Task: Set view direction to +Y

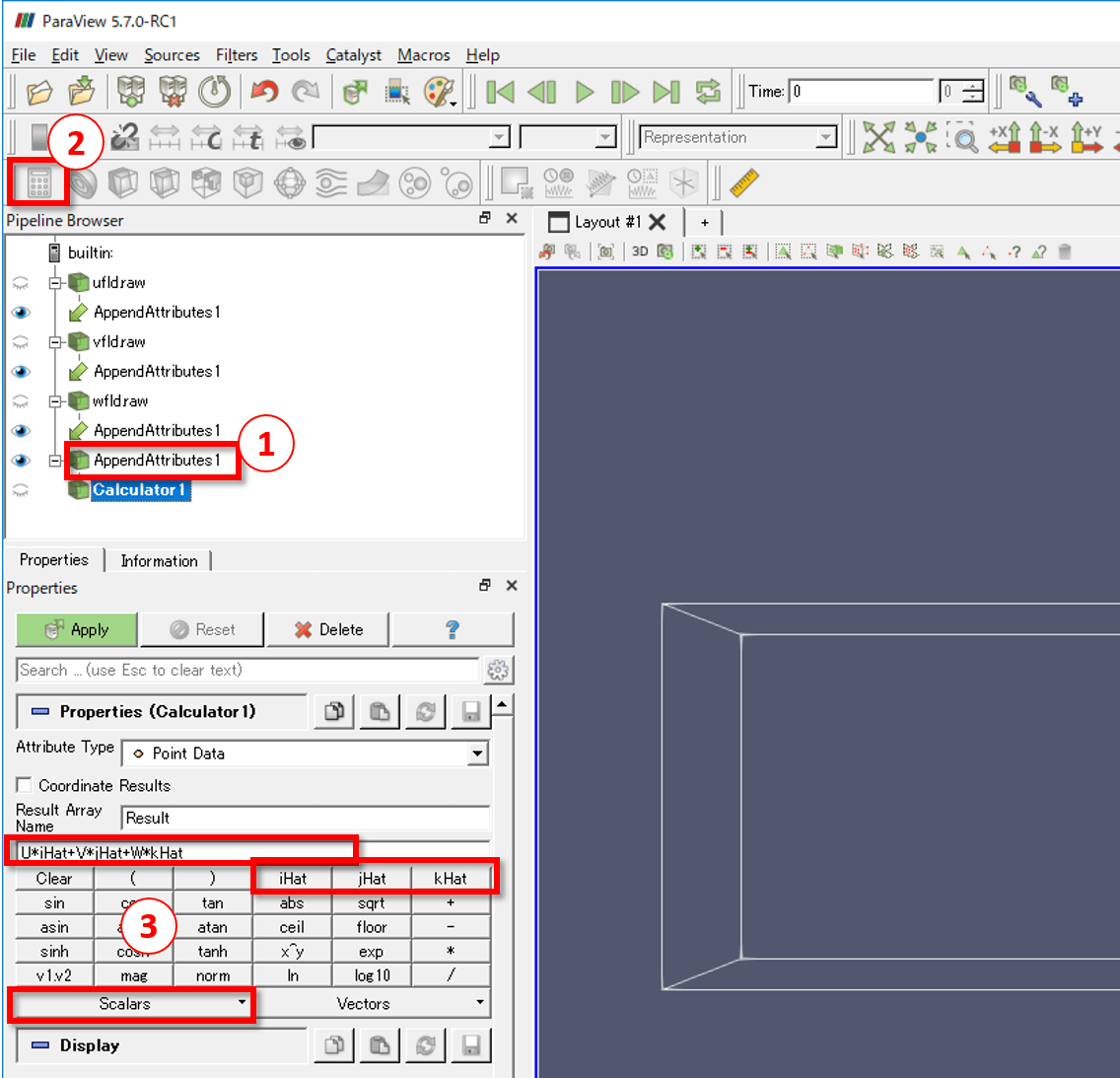Action: (x=1086, y=137)
